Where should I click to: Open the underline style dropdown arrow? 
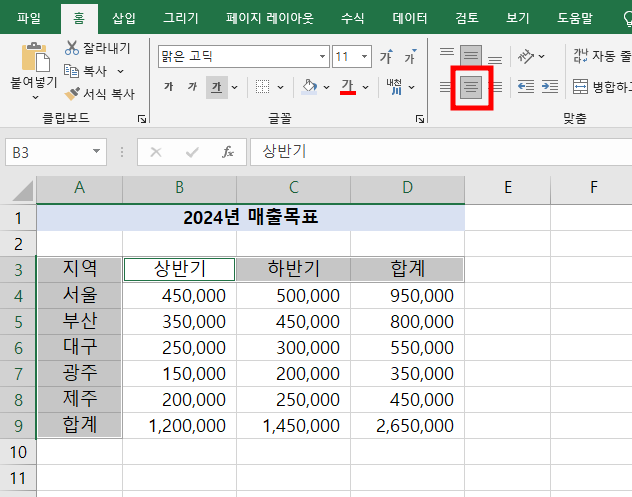[x=235, y=87]
